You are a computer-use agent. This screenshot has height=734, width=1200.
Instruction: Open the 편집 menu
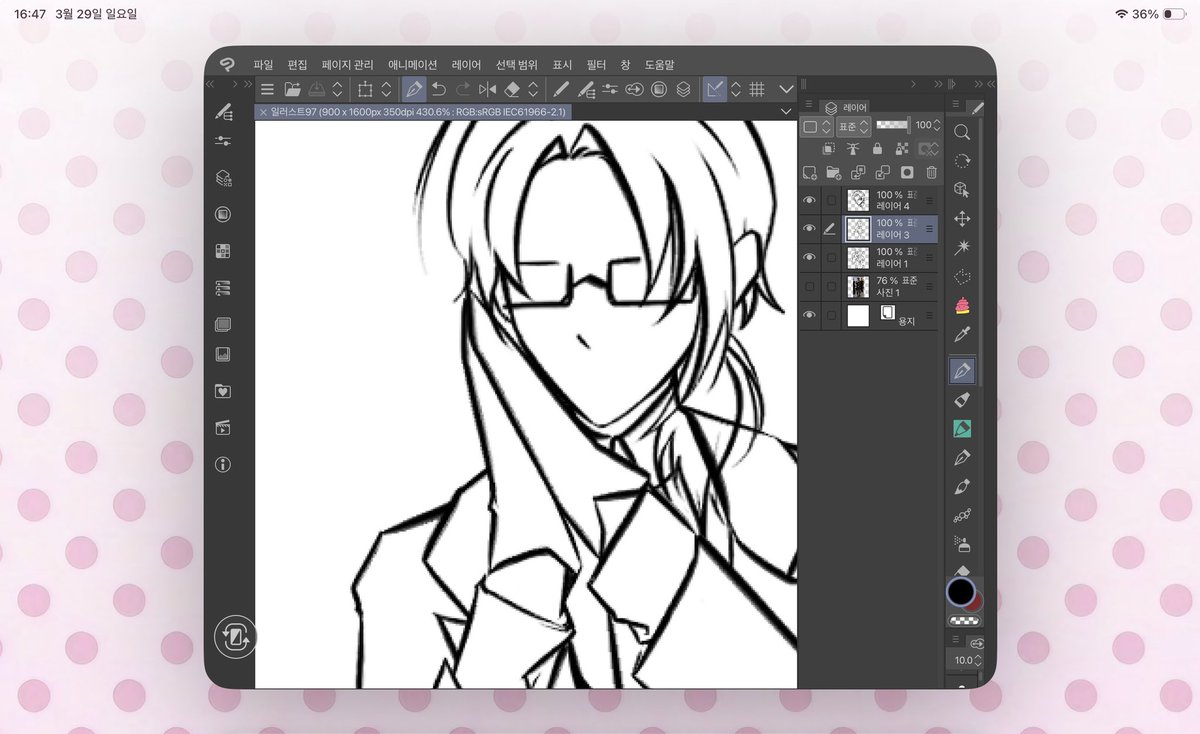point(298,64)
